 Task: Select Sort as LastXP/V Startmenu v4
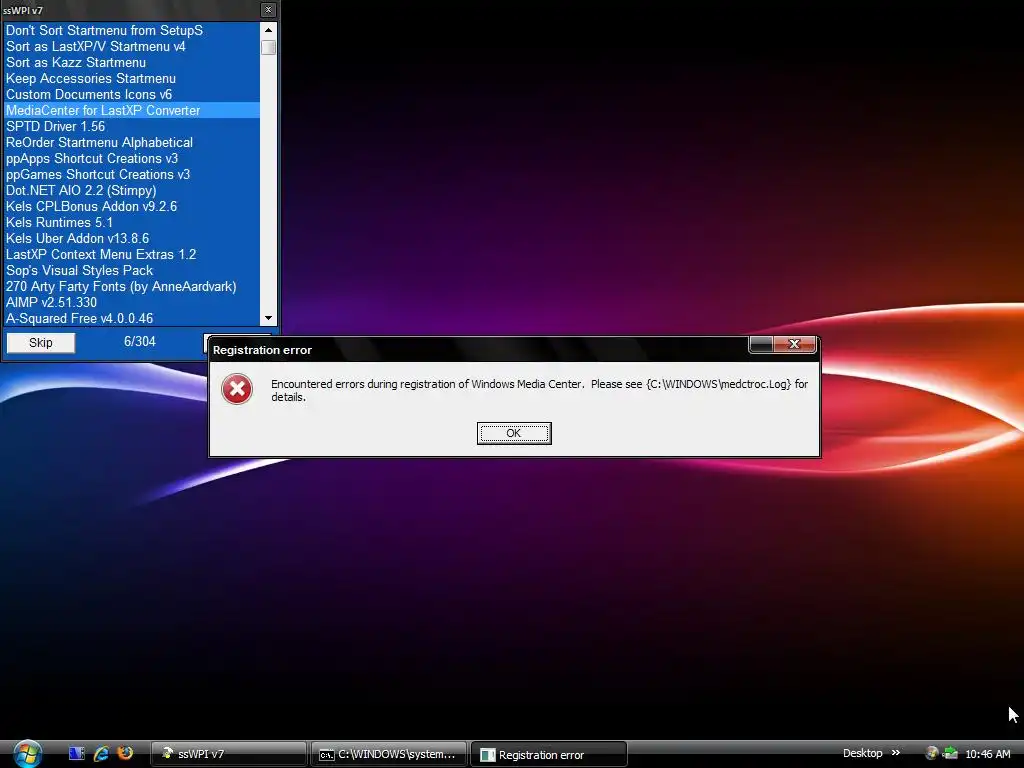click(132, 46)
